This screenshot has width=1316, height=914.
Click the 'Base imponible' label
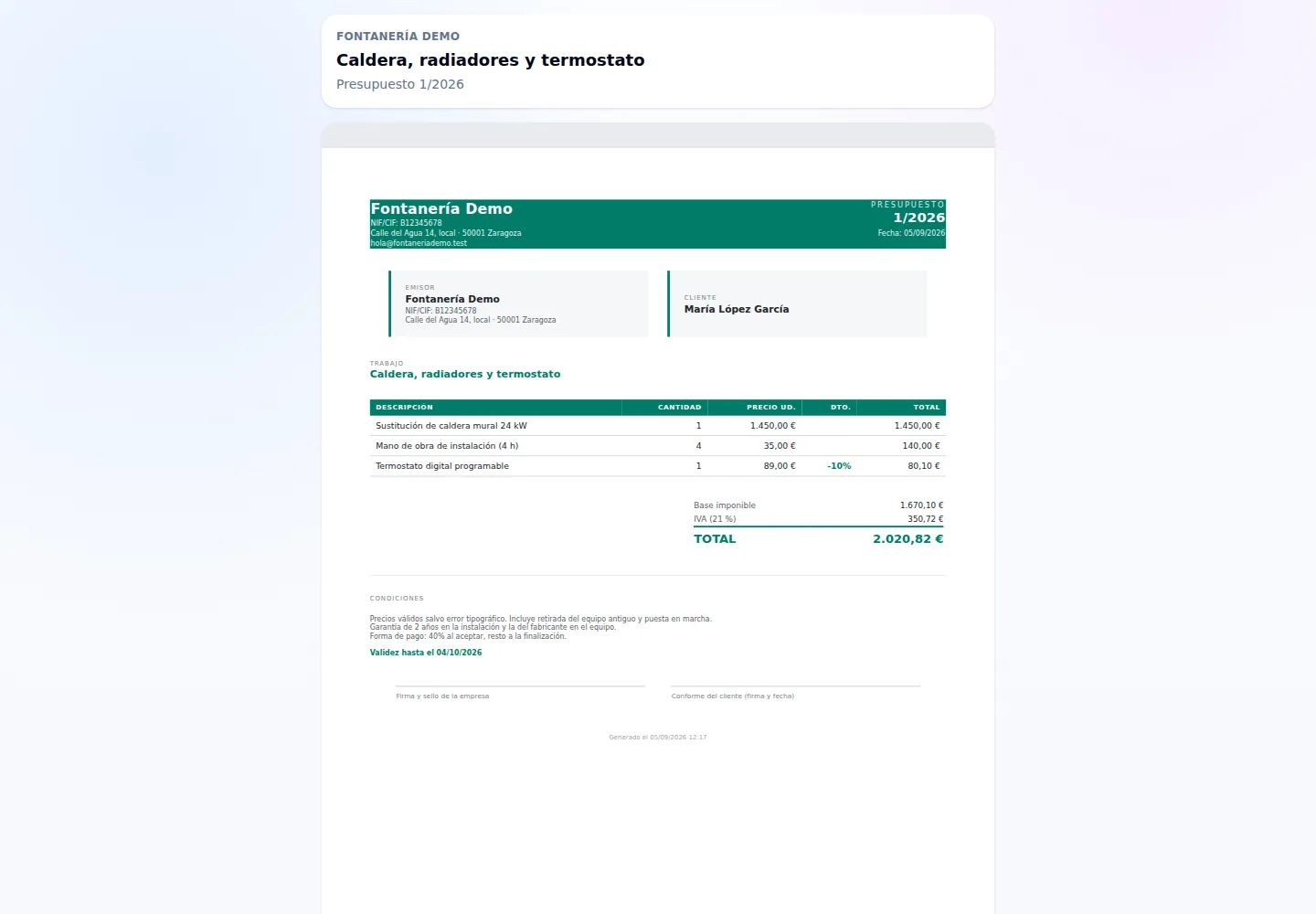[x=725, y=505]
